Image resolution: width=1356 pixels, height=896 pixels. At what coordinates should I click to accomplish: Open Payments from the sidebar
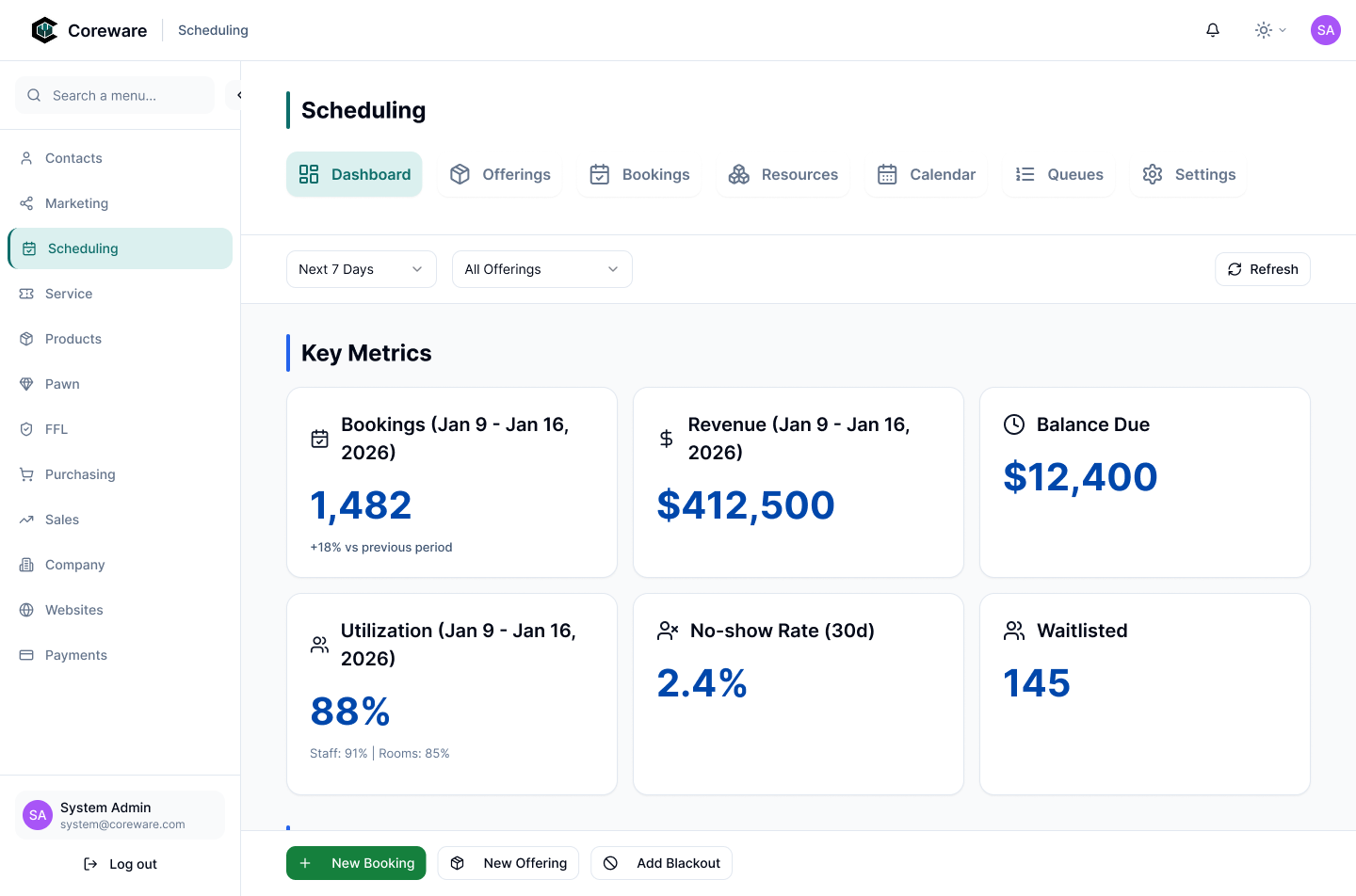click(75, 655)
